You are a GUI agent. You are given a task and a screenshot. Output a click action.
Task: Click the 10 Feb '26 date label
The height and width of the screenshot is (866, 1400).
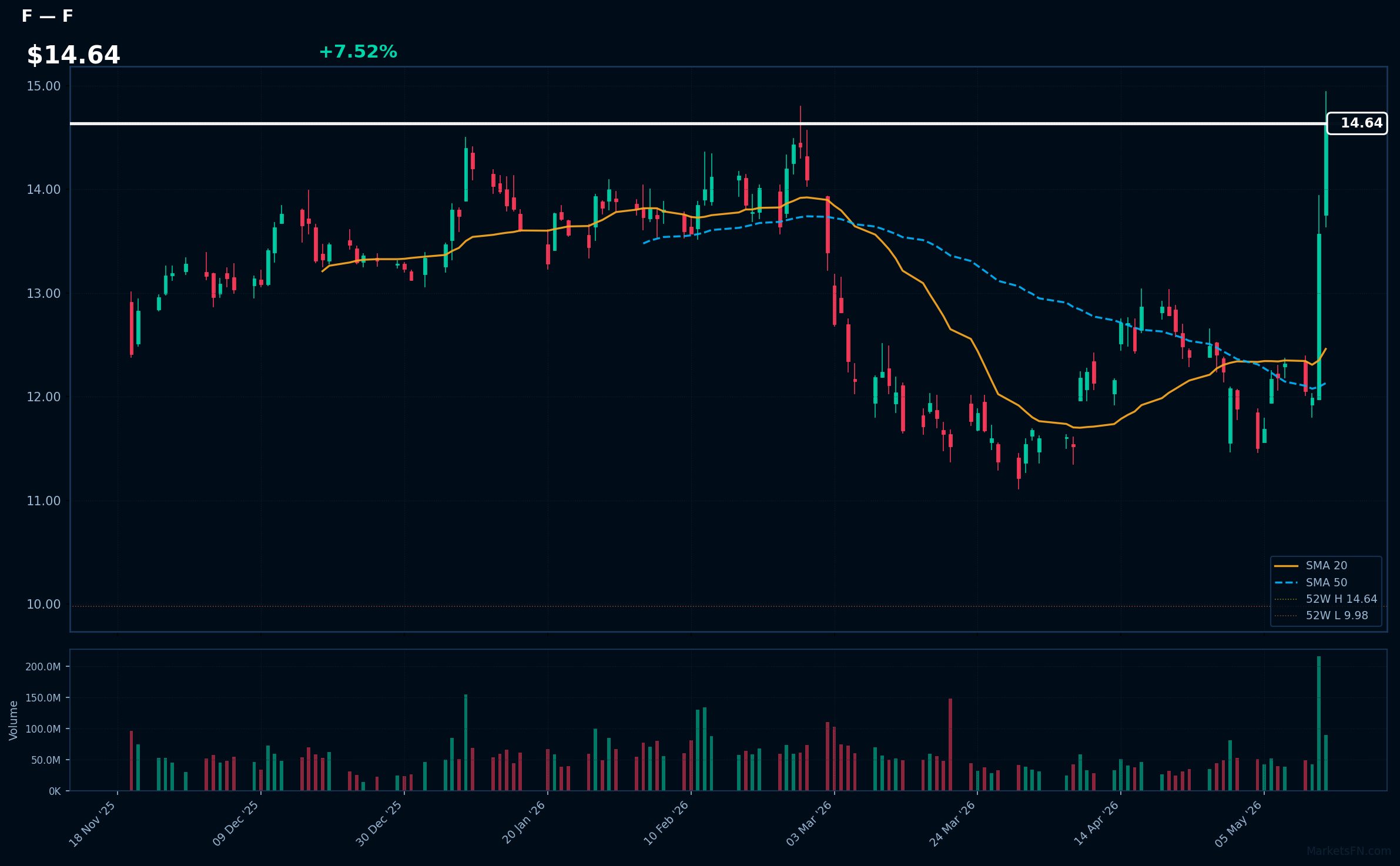(x=666, y=824)
